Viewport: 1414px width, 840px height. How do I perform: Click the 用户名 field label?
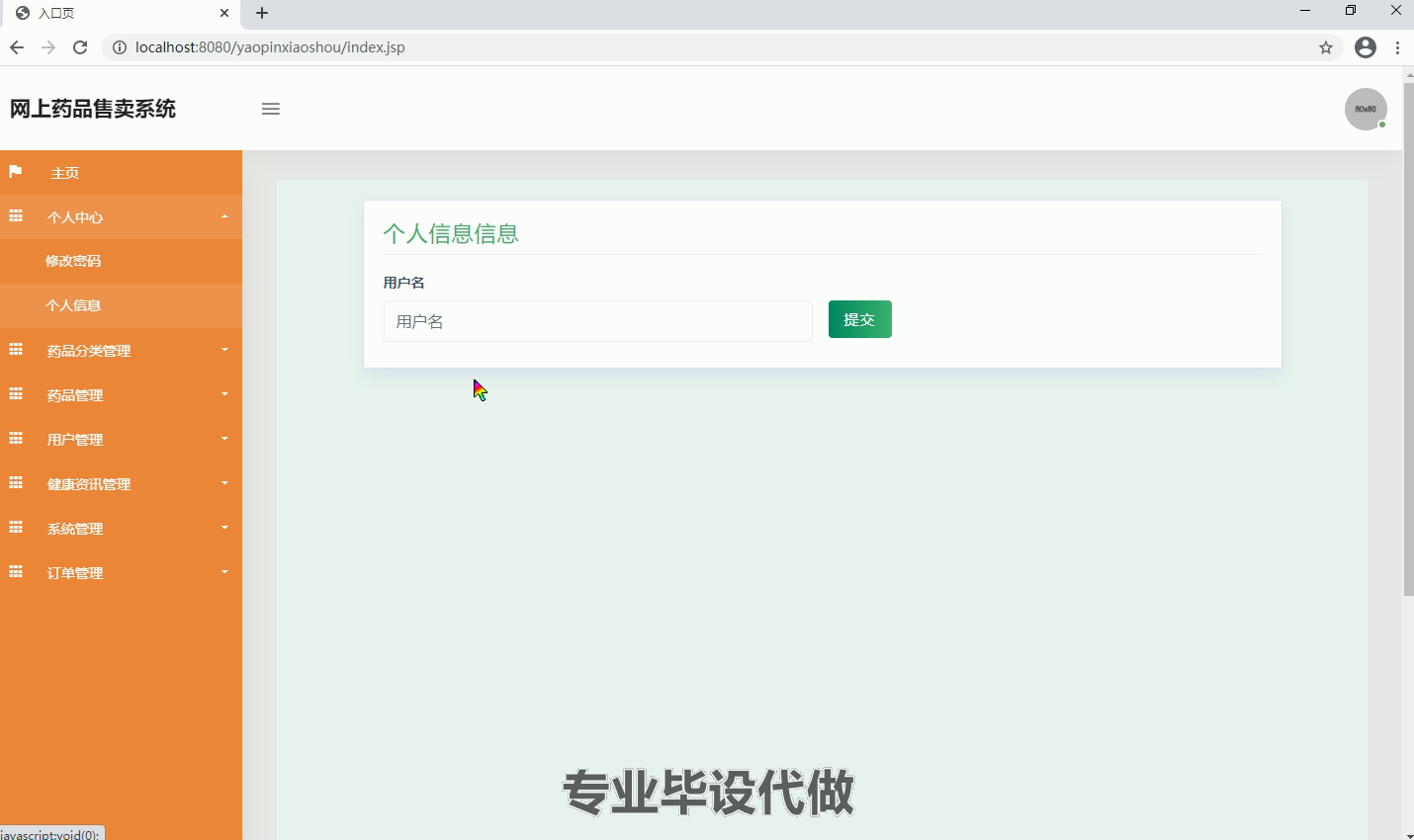pyautogui.click(x=403, y=283)
